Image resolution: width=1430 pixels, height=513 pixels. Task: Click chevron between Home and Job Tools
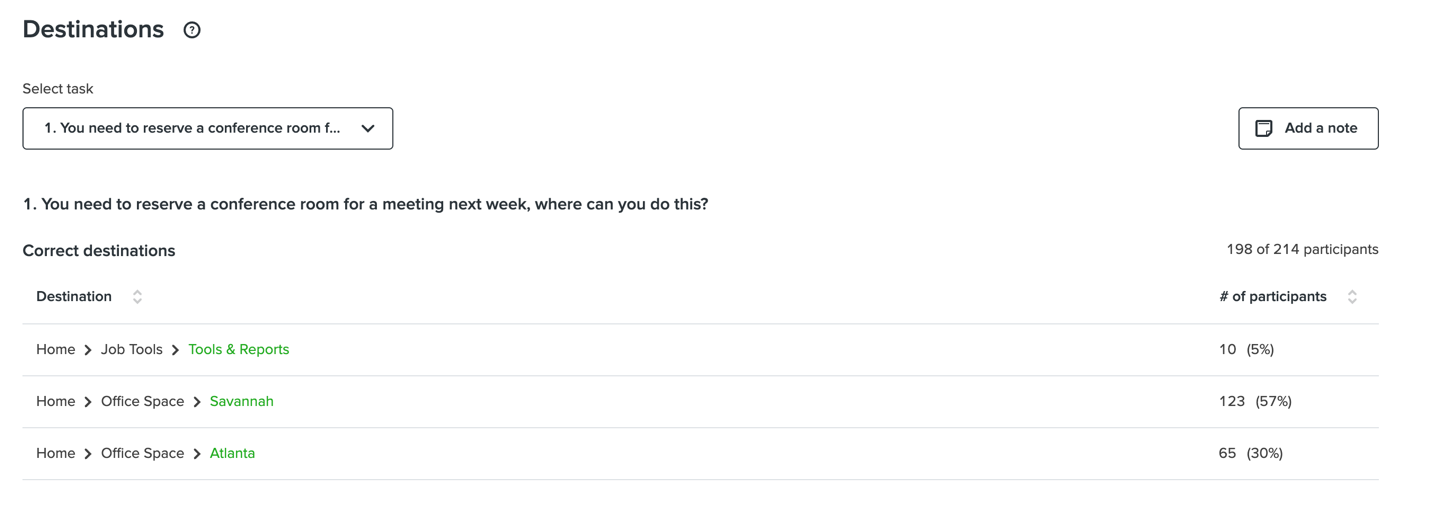[x=88, y=350]
